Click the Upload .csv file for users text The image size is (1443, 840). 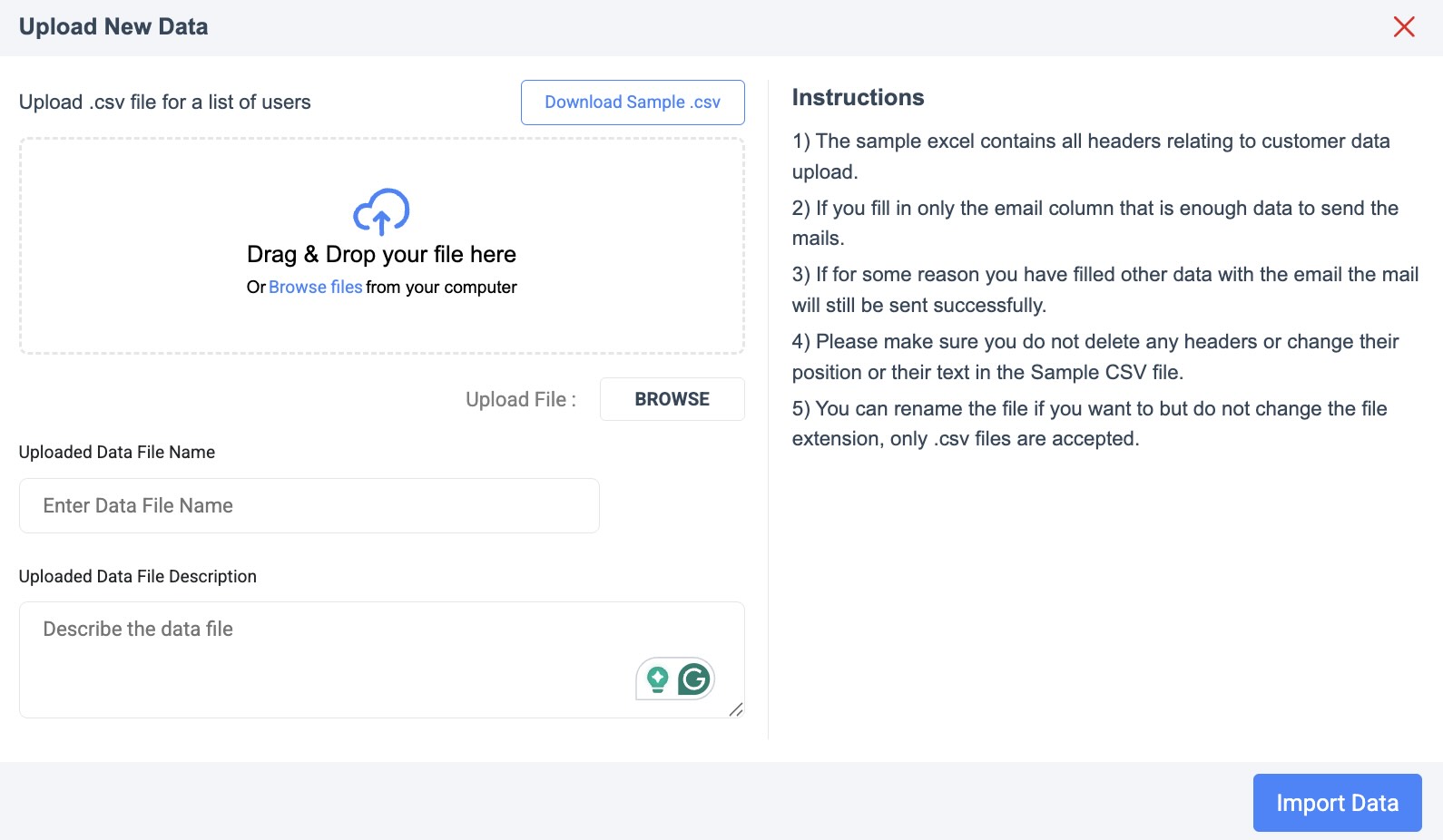click(x=165, y=103)
